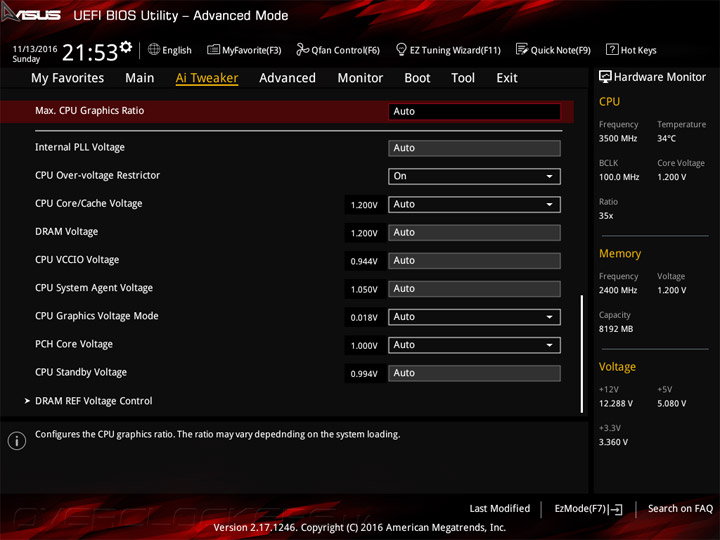
Task: Open Qfan Control fan icon
Action: click(302, 49)
